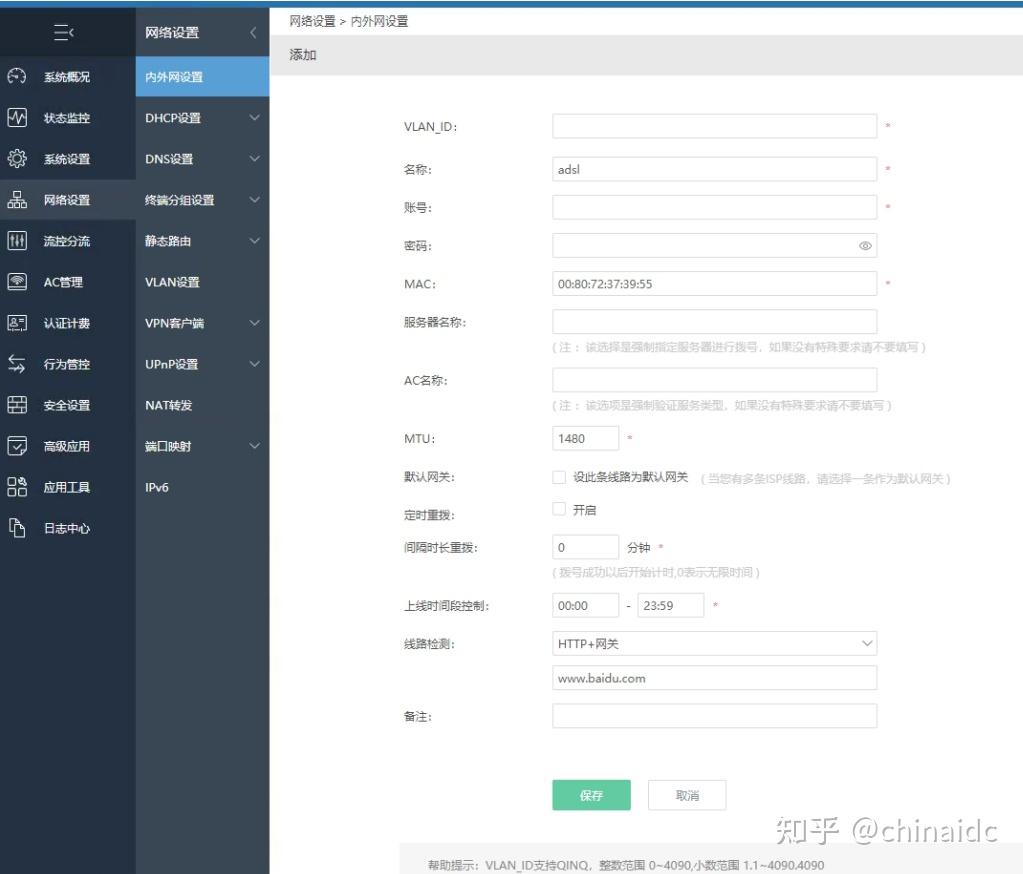Check 设此条线路为默认网关

click(x=560, y=477)
